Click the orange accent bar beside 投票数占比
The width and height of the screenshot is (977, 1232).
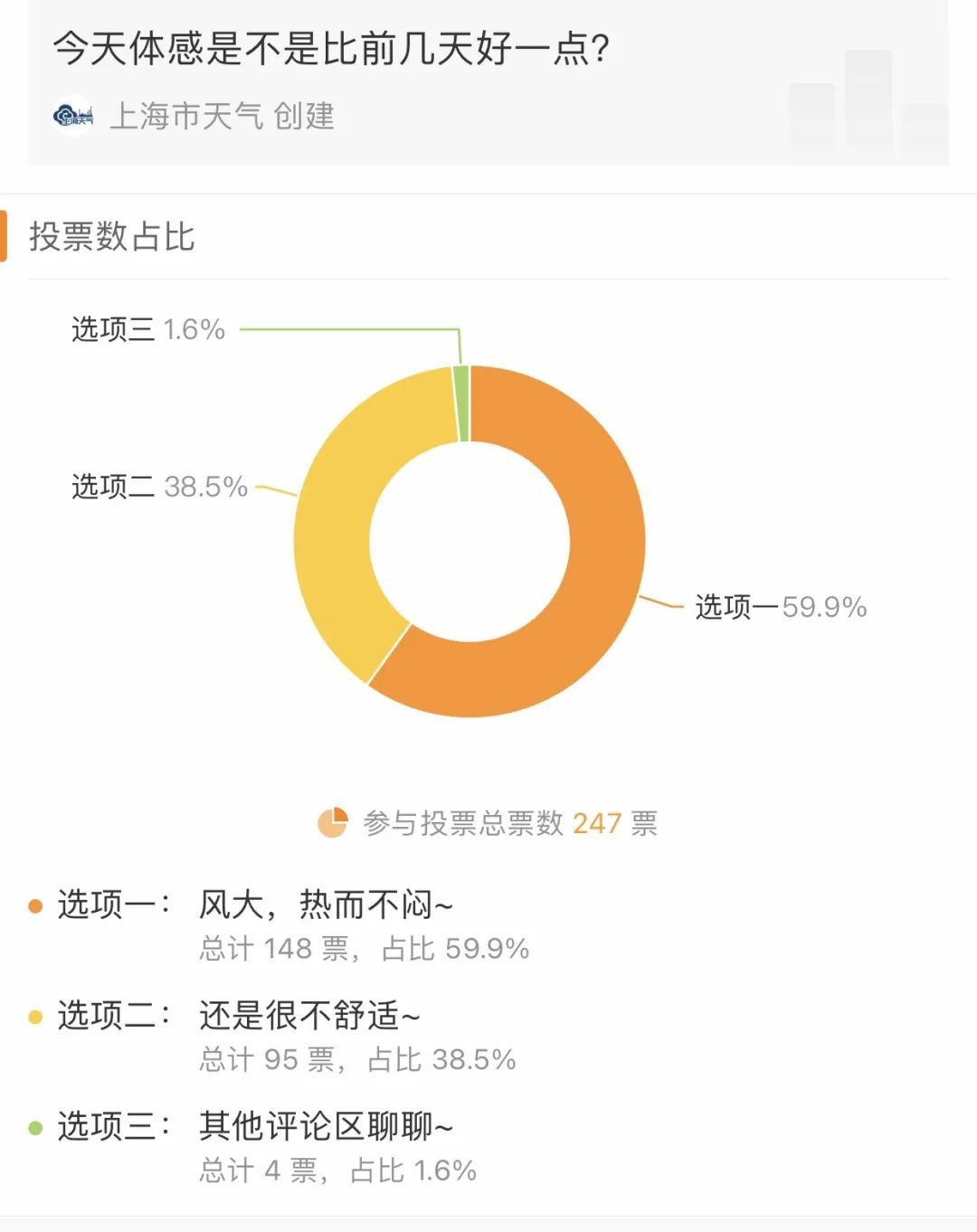[x=4, y=236]
